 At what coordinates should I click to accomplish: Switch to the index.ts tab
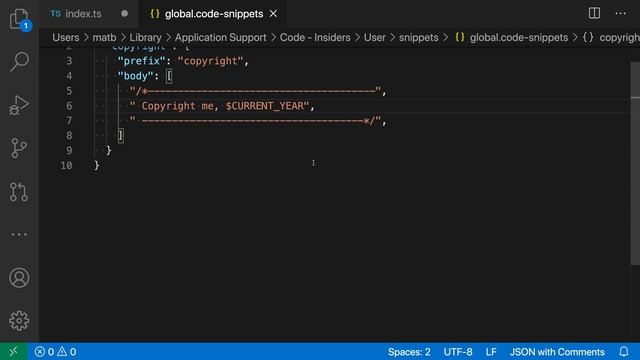(x=83, y=14)
